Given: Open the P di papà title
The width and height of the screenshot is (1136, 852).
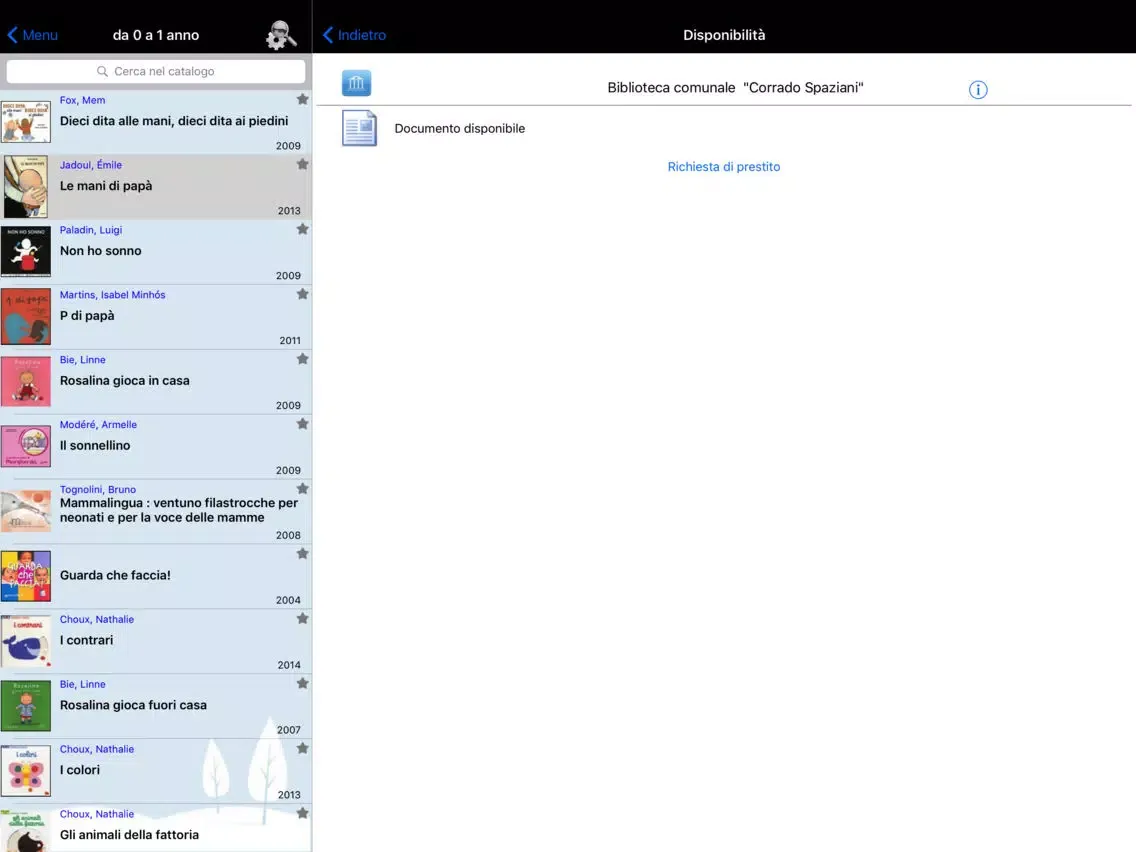Looking at the screenshot, I should 87,316.
